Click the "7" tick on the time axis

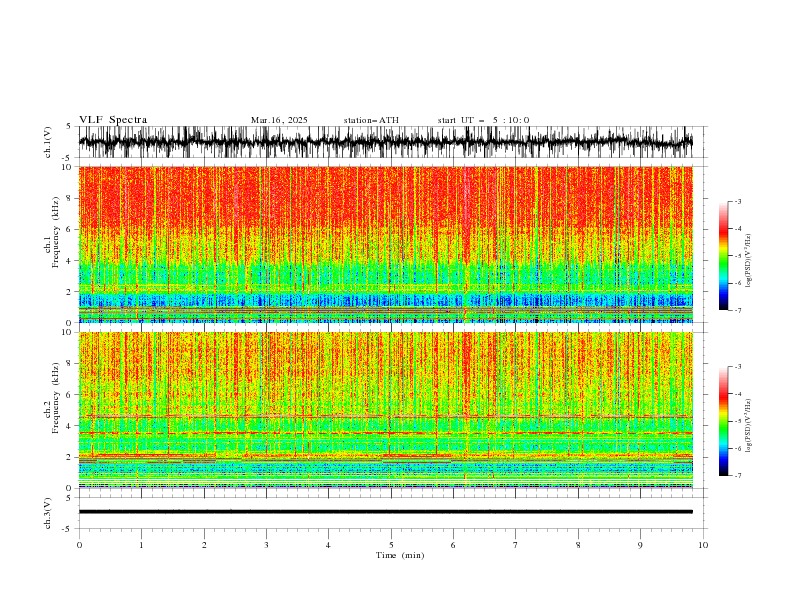516,545
